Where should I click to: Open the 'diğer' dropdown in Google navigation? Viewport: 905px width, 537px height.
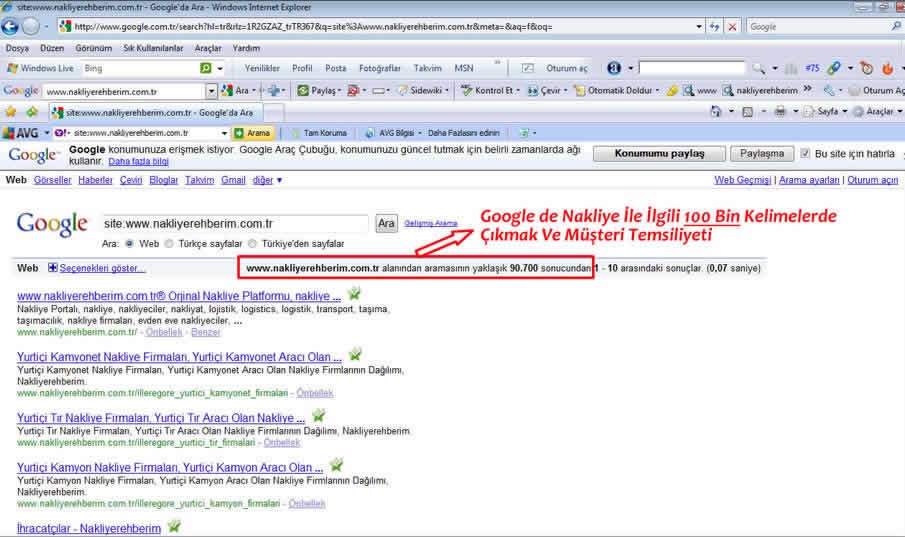[x=267, y=180]
